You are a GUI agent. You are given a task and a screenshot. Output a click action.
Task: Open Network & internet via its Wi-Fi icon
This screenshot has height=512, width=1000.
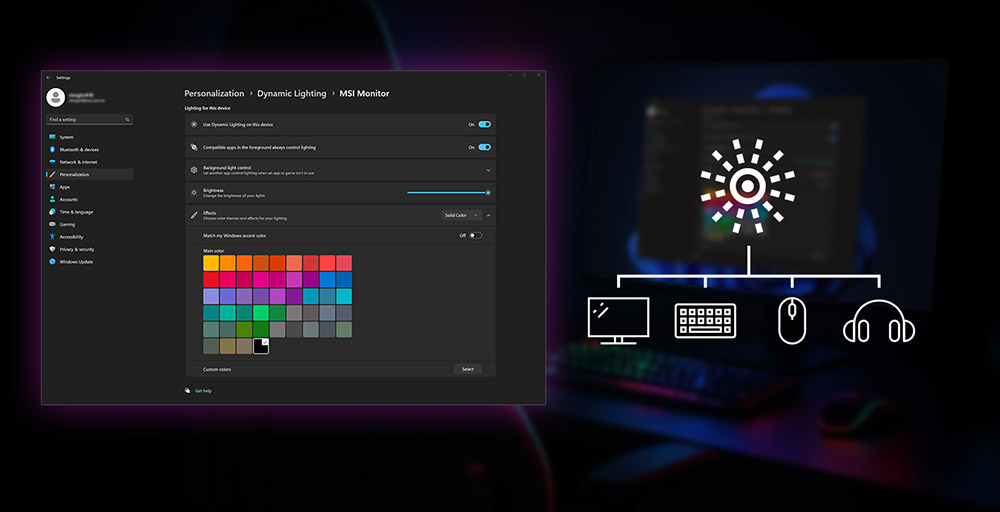(x=52, y=162)
